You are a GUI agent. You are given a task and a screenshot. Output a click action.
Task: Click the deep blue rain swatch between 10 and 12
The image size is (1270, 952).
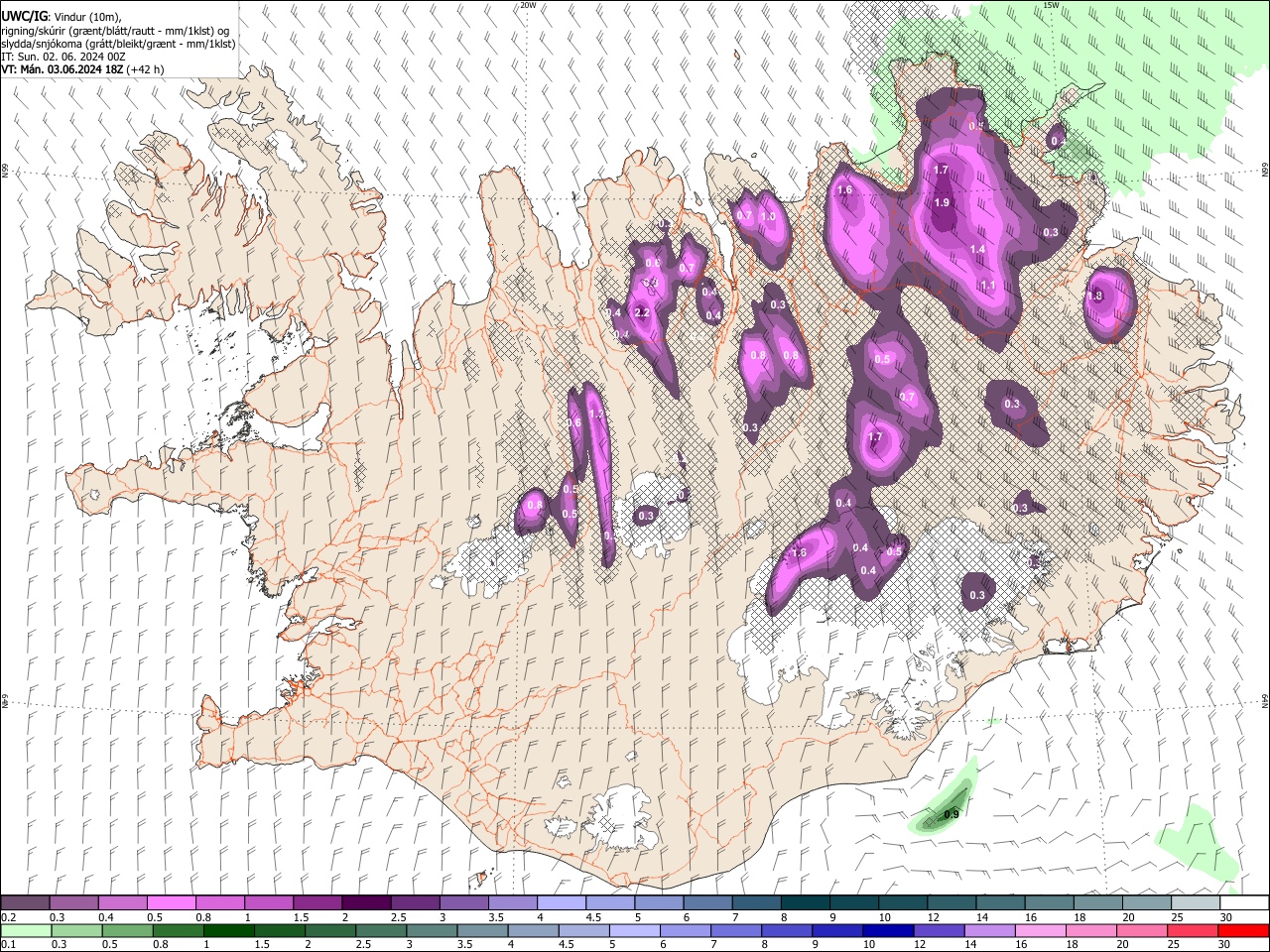pos(888,930)
